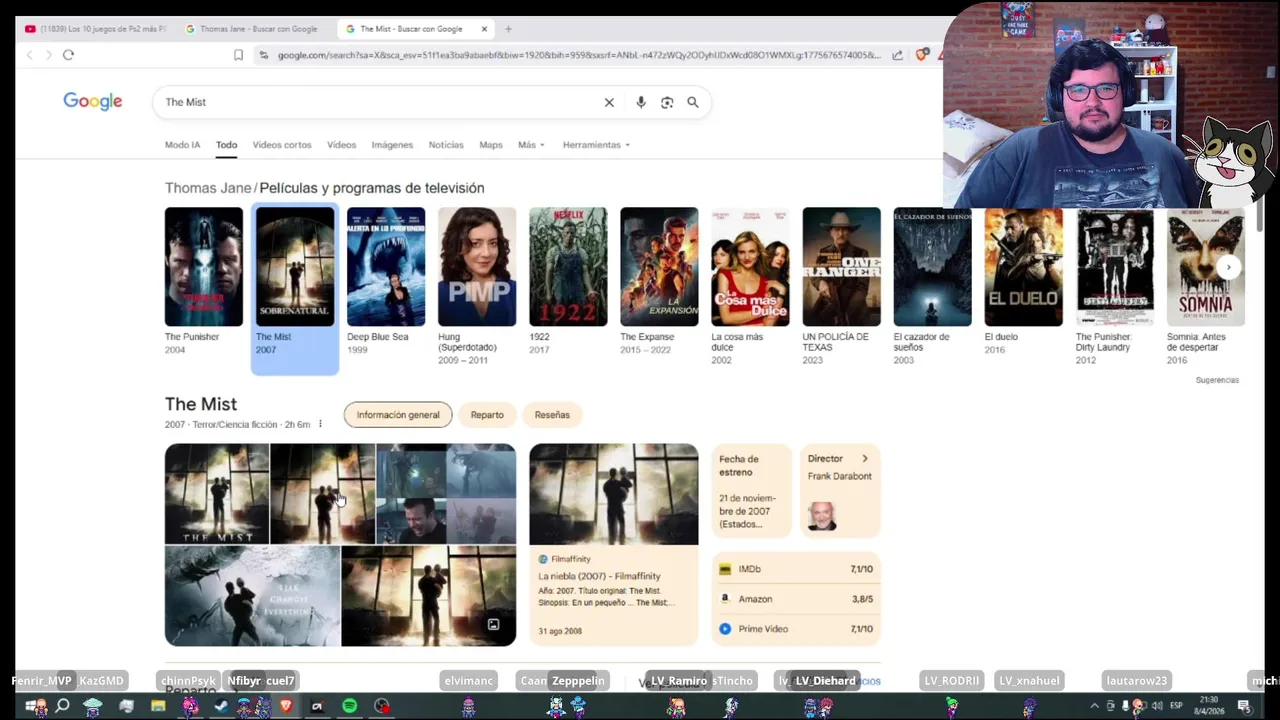Viewport: 1280px width, 720px height.
Task: Open the share icon in the address bar
Action: pyautogui.click(x=897, y=55)
